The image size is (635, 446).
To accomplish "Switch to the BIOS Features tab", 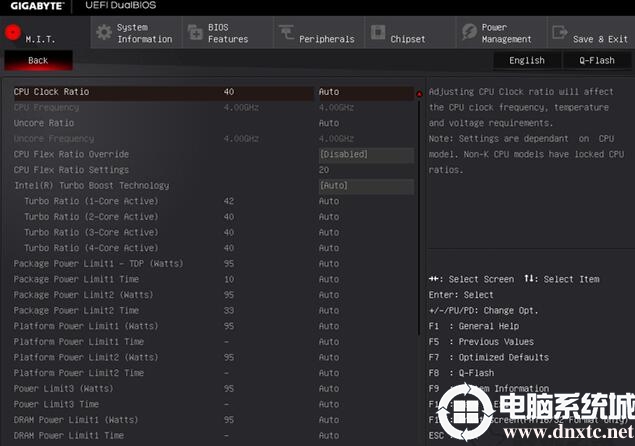I will pyautogui.click(x=228, y=33).
